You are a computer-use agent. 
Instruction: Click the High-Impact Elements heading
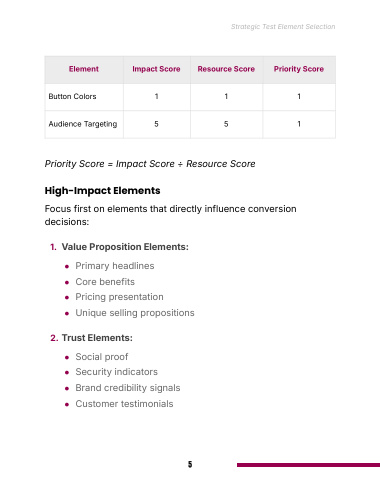pos(102,190)
